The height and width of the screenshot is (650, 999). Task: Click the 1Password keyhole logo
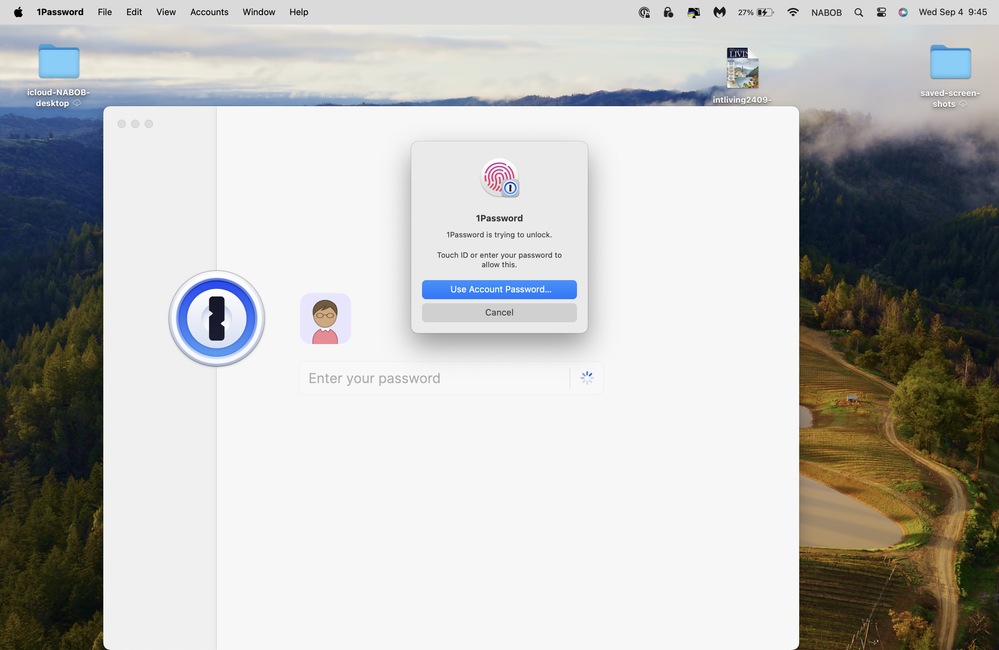tap(217, 319)
